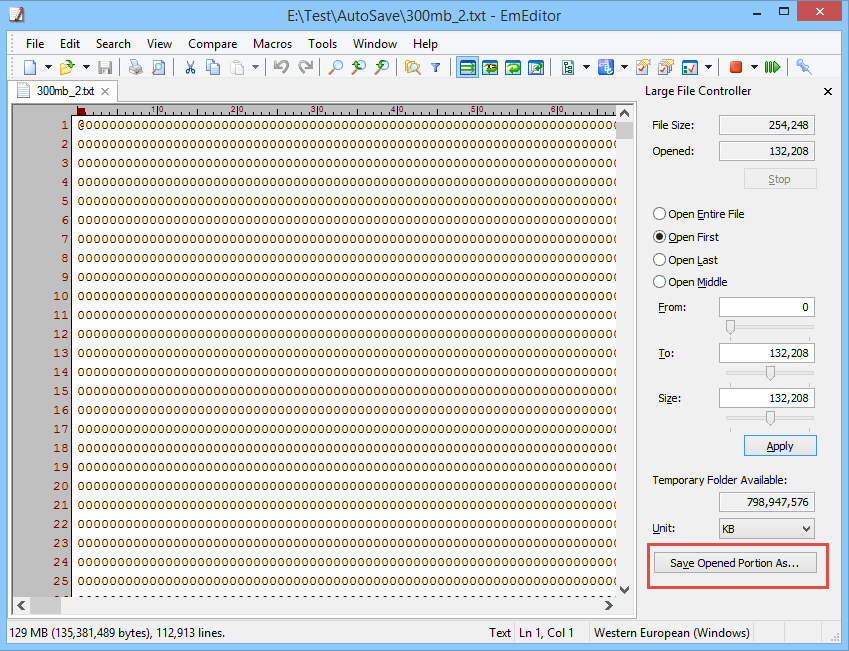
Task: Click the Size slider thumb
Action: click(x=770, y=418)
